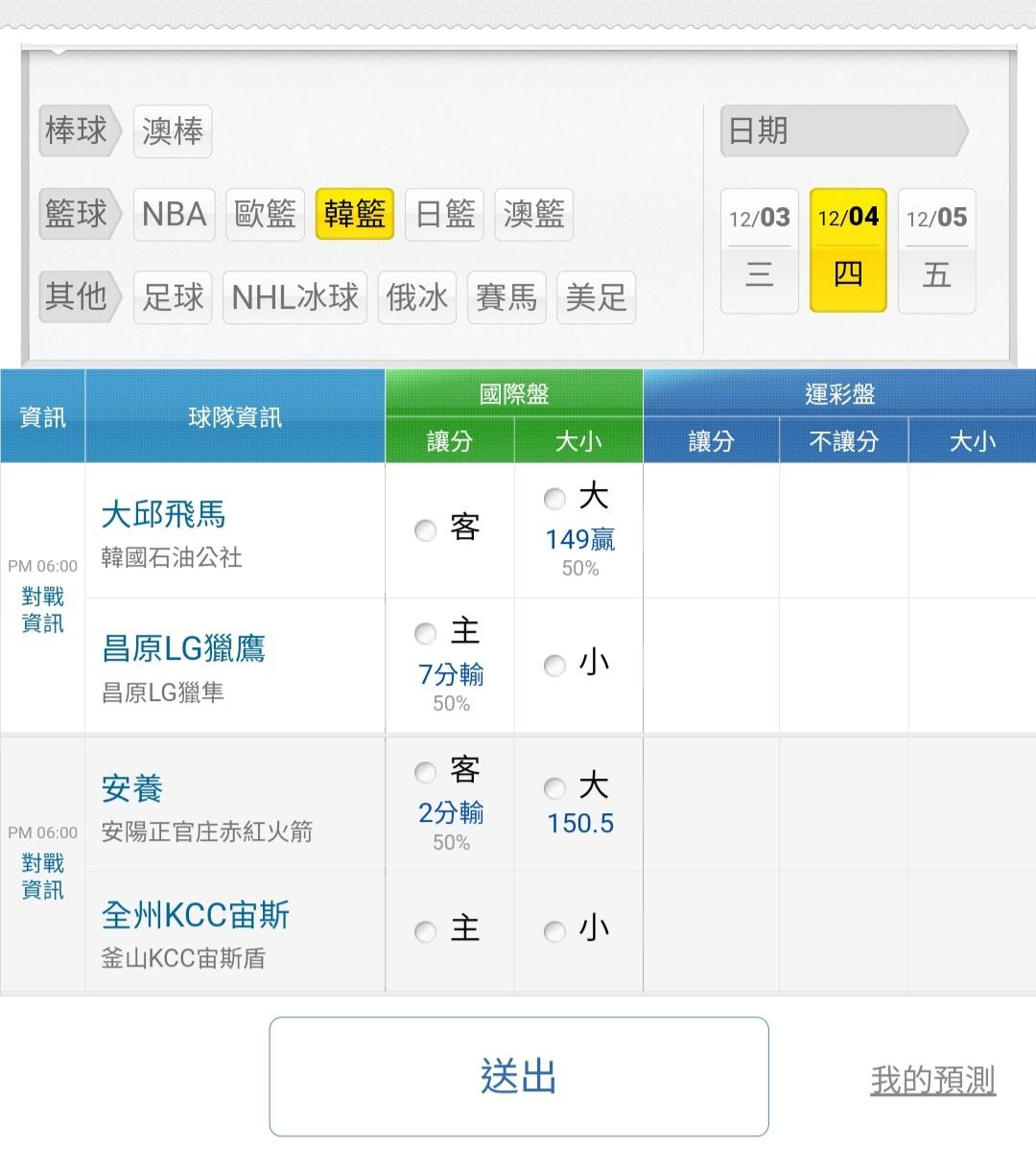The image size is (1036, 1169).
Task: Select 主 spread with 7分輸
Action: point(426,634)
